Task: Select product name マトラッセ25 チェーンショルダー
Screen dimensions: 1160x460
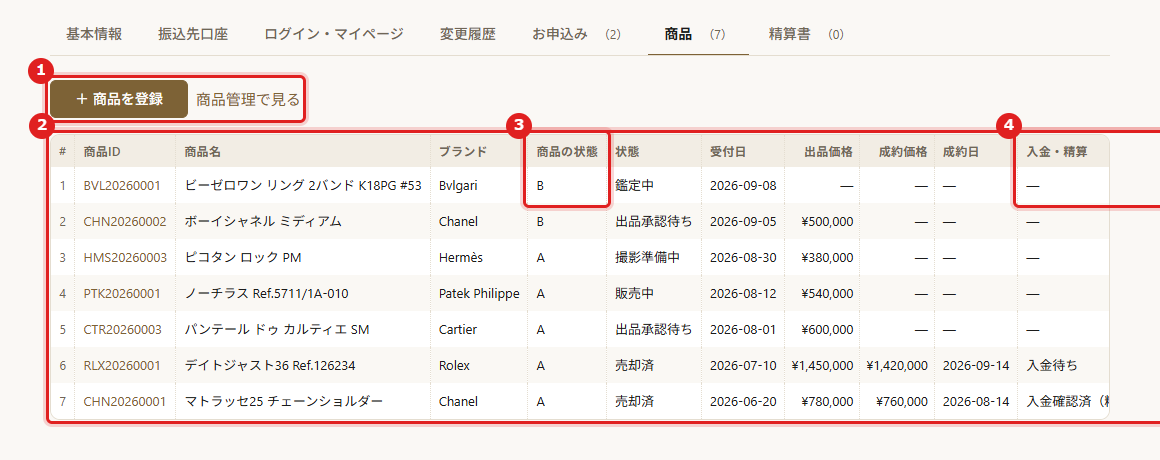Action: point(284,402)
